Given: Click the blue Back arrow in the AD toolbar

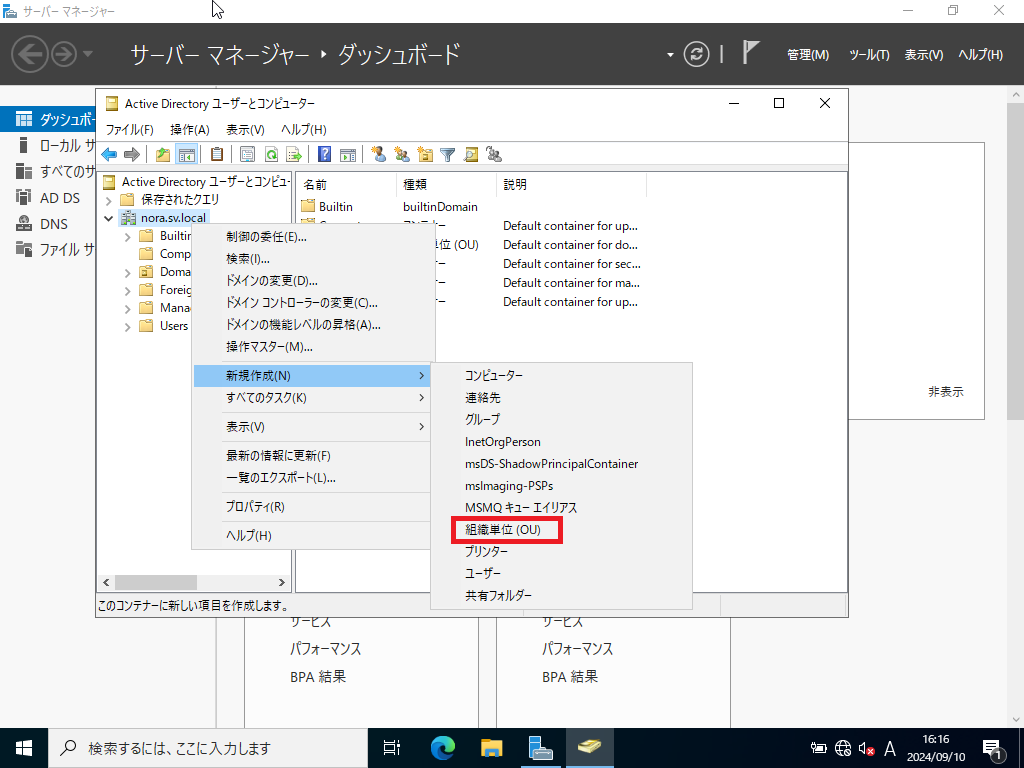Looking at the screenshot, I should pyautogui.click(x=109, y=155).
